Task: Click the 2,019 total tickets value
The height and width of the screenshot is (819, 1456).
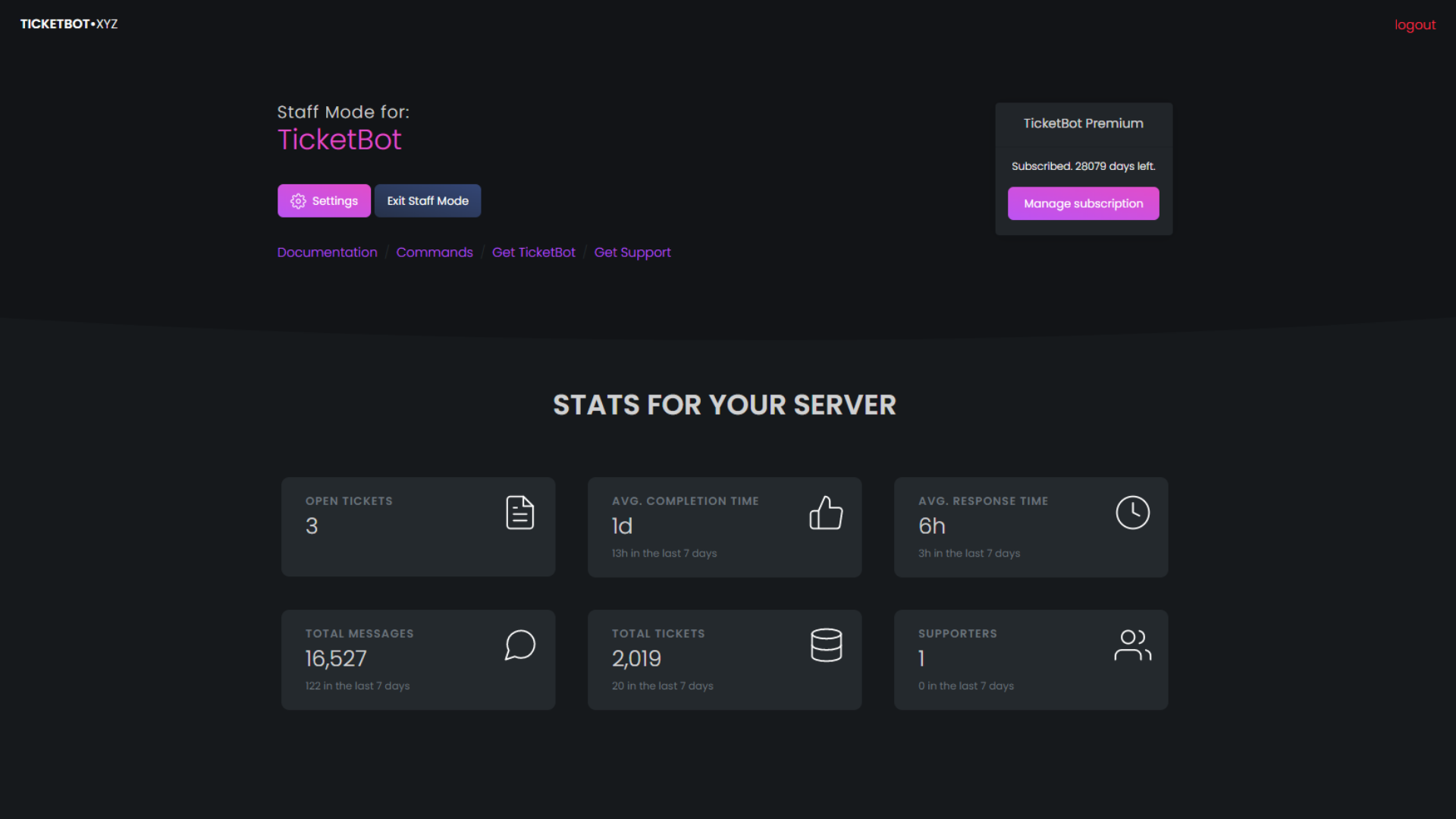Action: [x=636, y=659]
